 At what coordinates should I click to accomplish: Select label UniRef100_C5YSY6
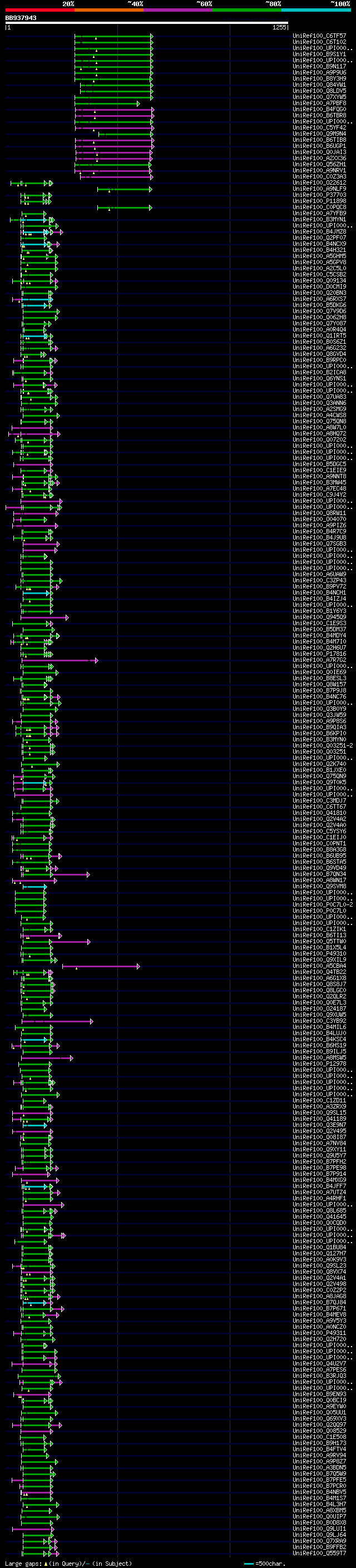tap(319, 832)
